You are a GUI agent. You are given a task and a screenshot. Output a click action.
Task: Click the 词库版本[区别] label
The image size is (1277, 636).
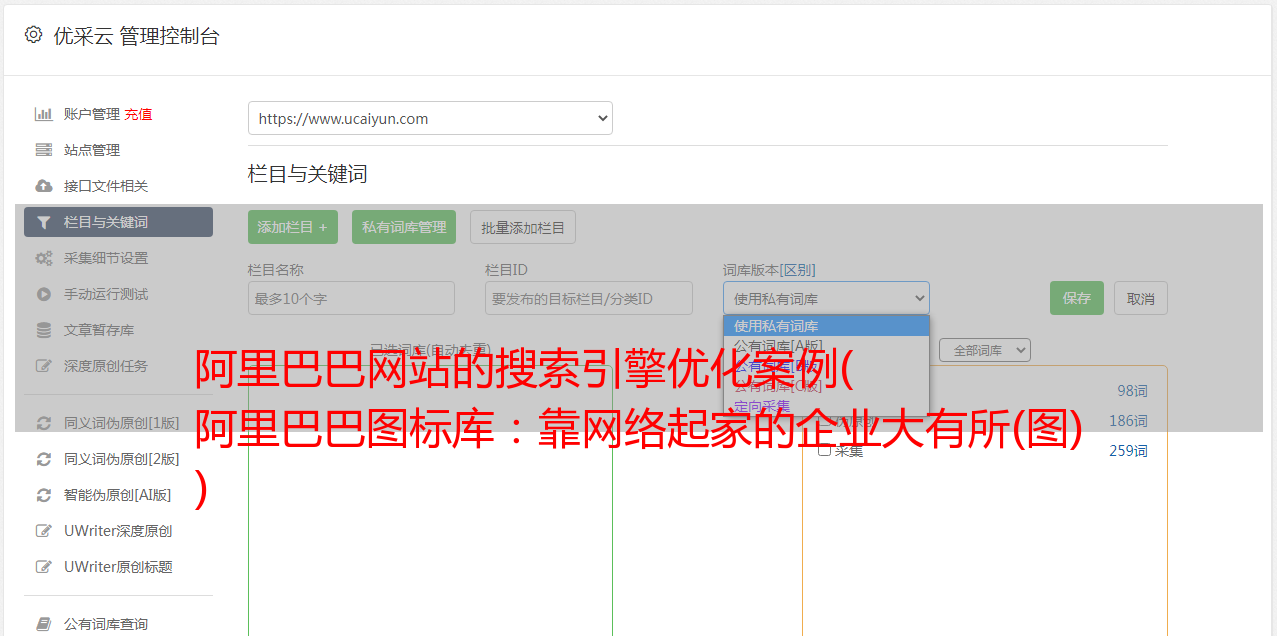click(x=769, y=270)
